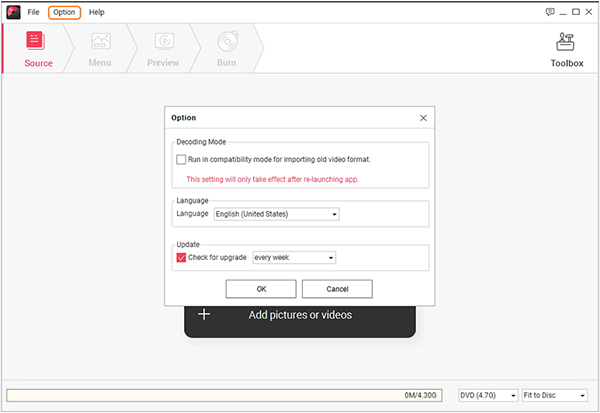Click the relaunch warning red text
The image size is (600, 413).
pos(272,179)
